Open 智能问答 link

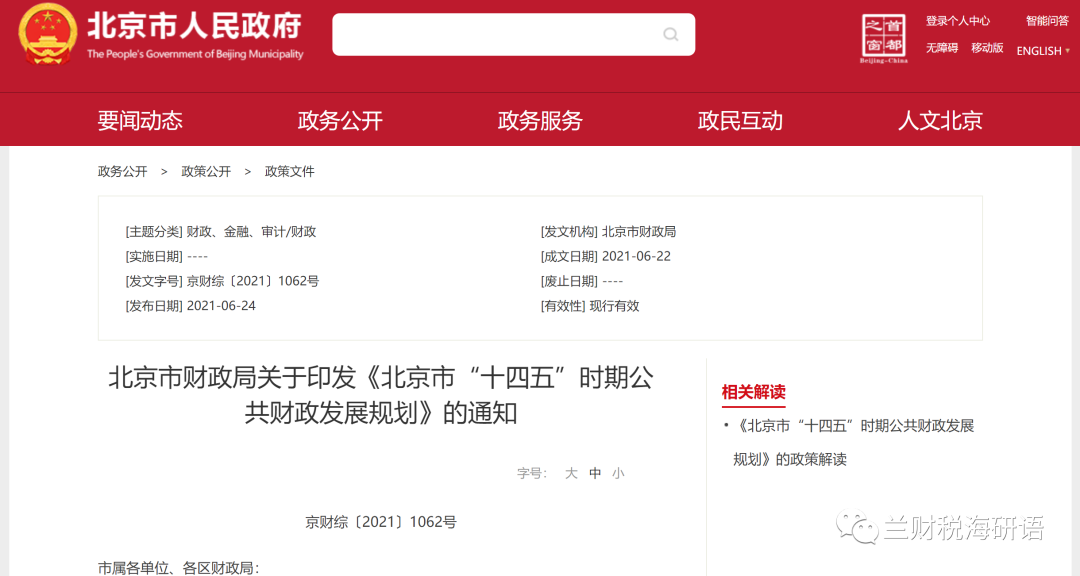[x=1047, y=21]
